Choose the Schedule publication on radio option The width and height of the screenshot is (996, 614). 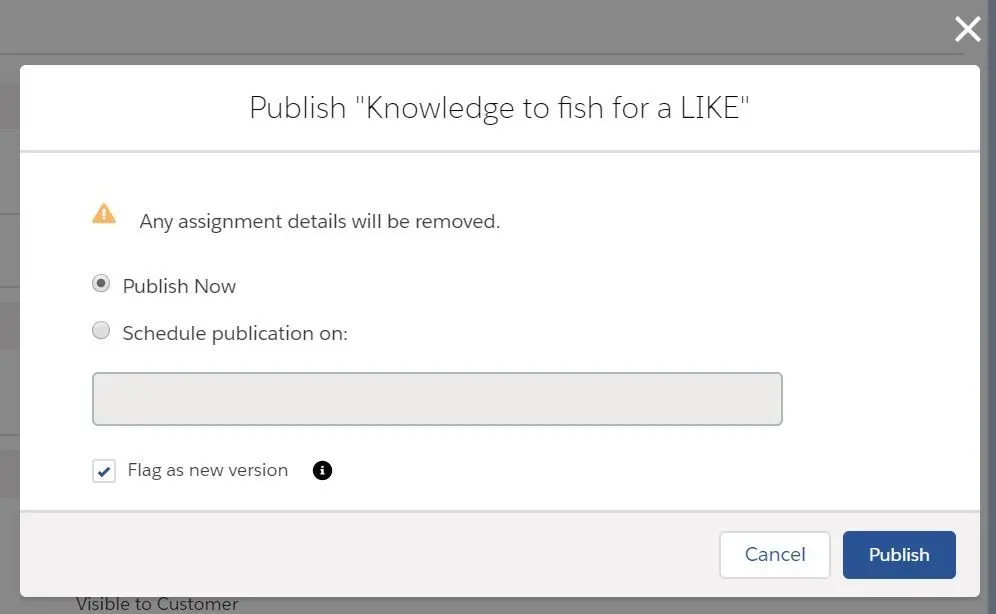click(100, 330)
